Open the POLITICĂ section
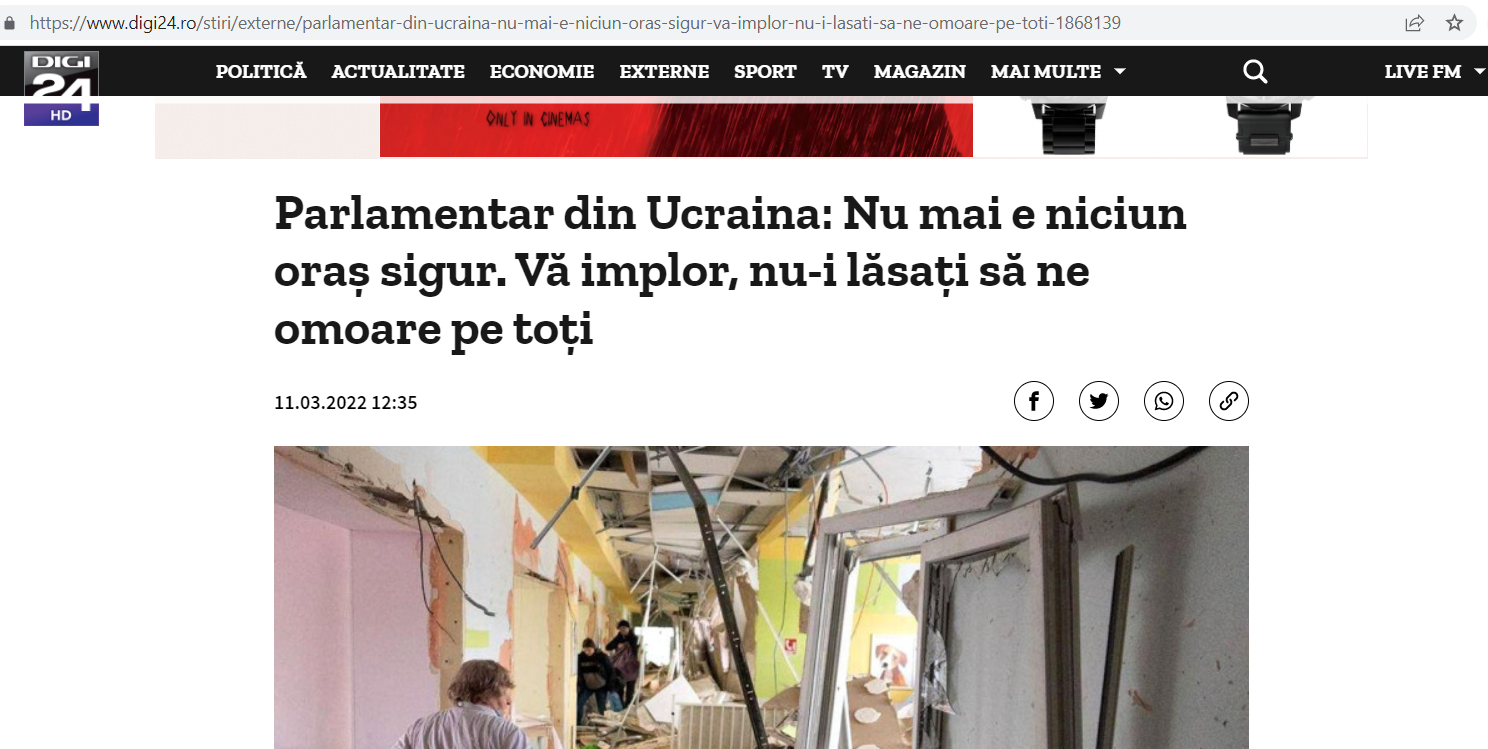 tap(261, 71)
